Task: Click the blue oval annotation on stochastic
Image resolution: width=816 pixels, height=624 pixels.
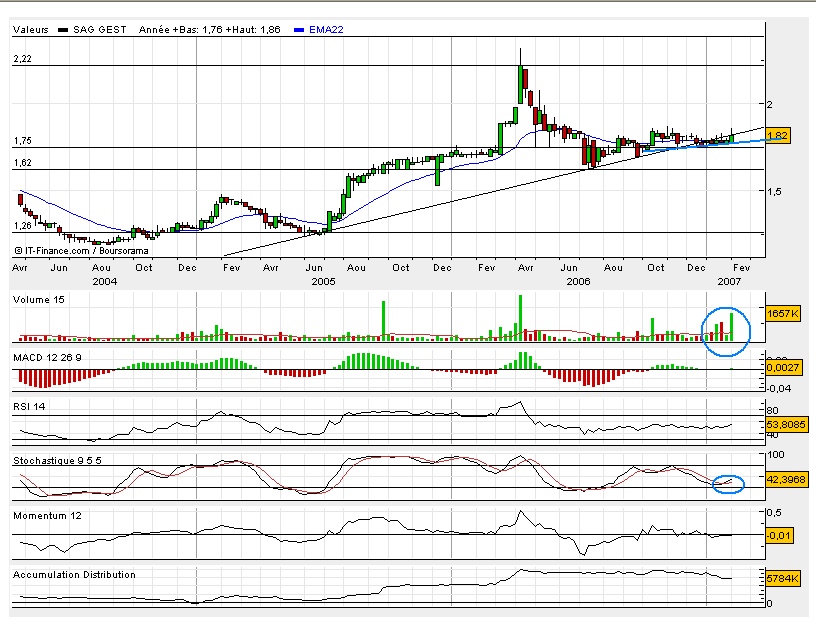Action: (x=729, y=482)
